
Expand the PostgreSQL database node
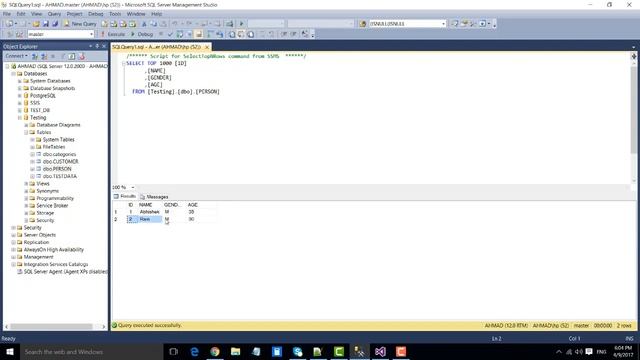tap(20, 96)
